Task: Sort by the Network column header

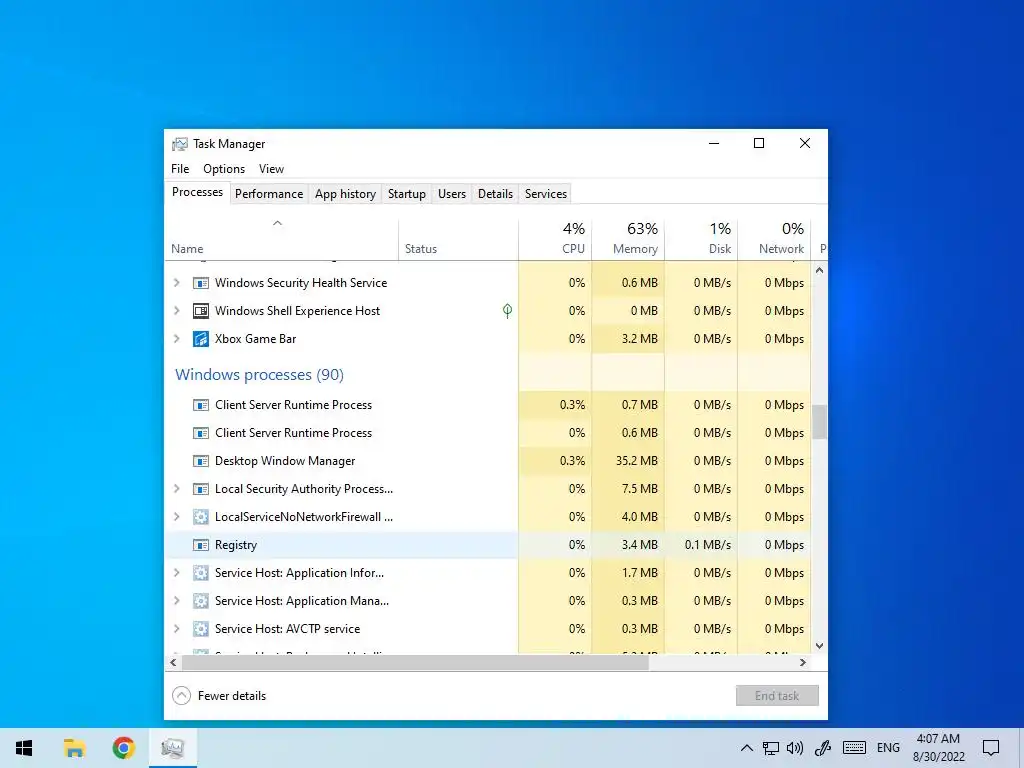Action: click(x=775, y=239)
